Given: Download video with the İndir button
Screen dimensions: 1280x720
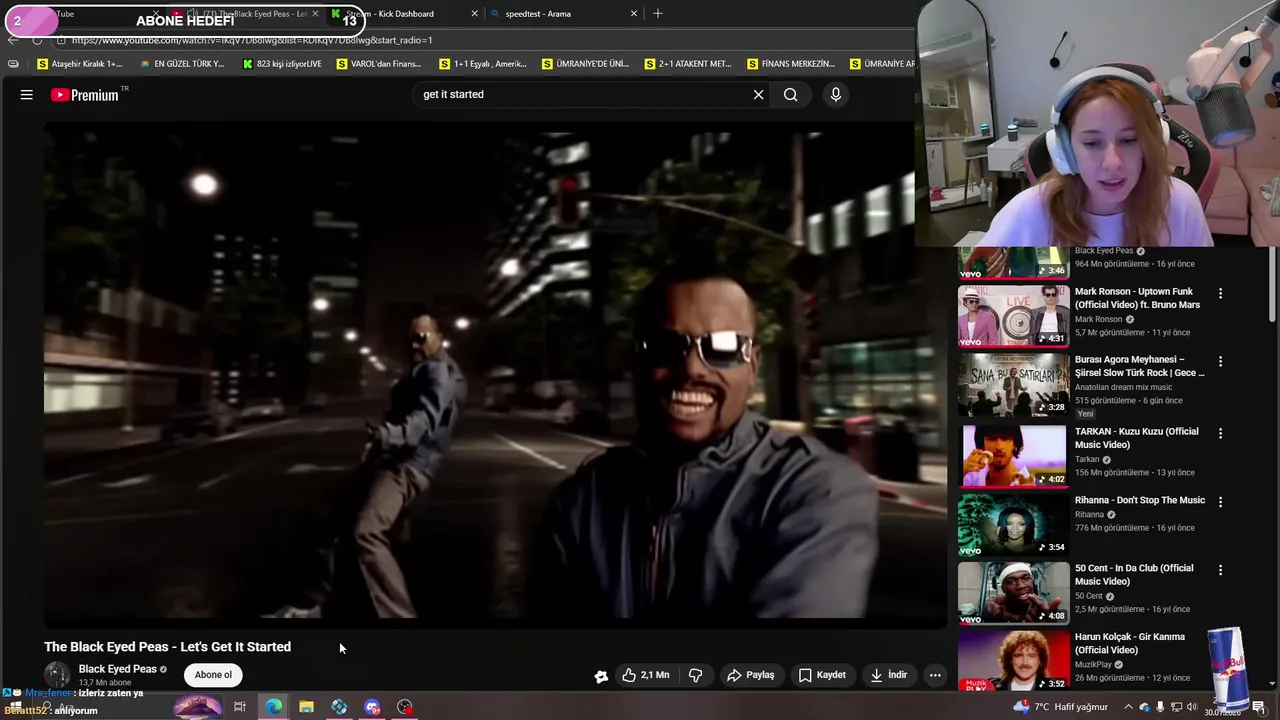Looking at the screenshot, I should coord(888,675).
